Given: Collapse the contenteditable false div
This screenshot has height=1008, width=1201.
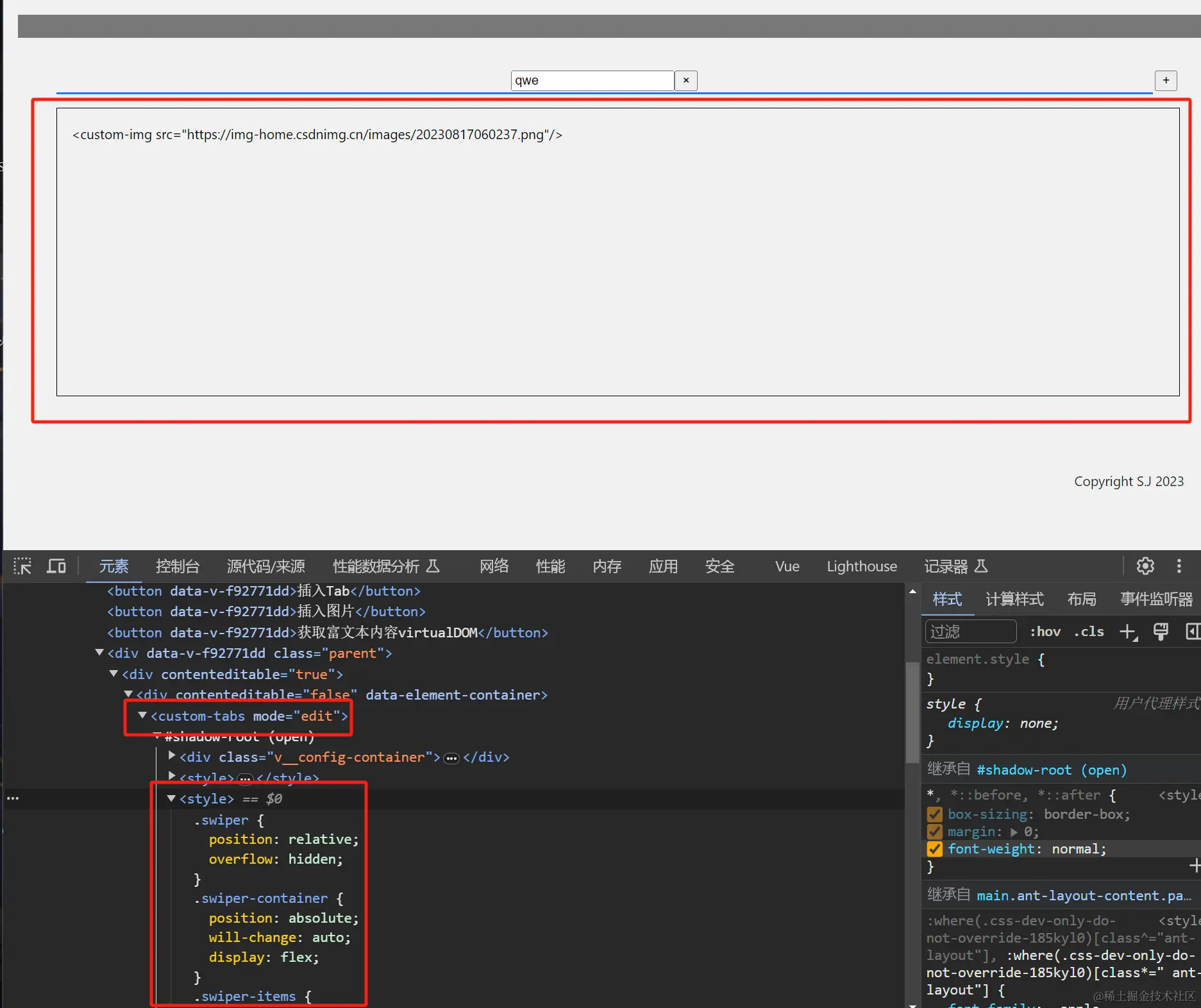Looking at the screenshot, I should click(x=128, y=694).
